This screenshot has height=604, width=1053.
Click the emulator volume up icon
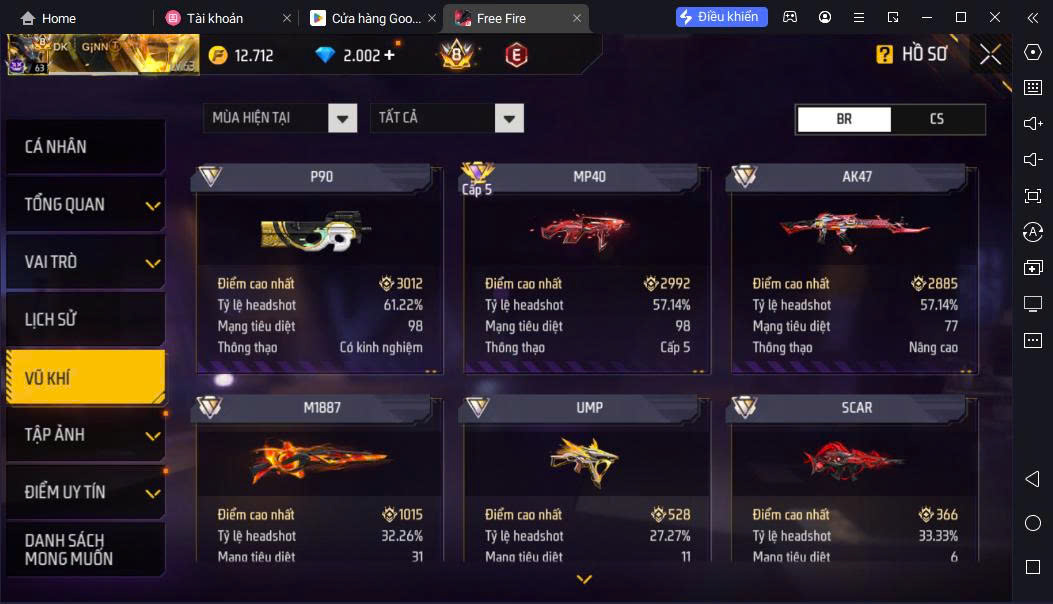1033,123
